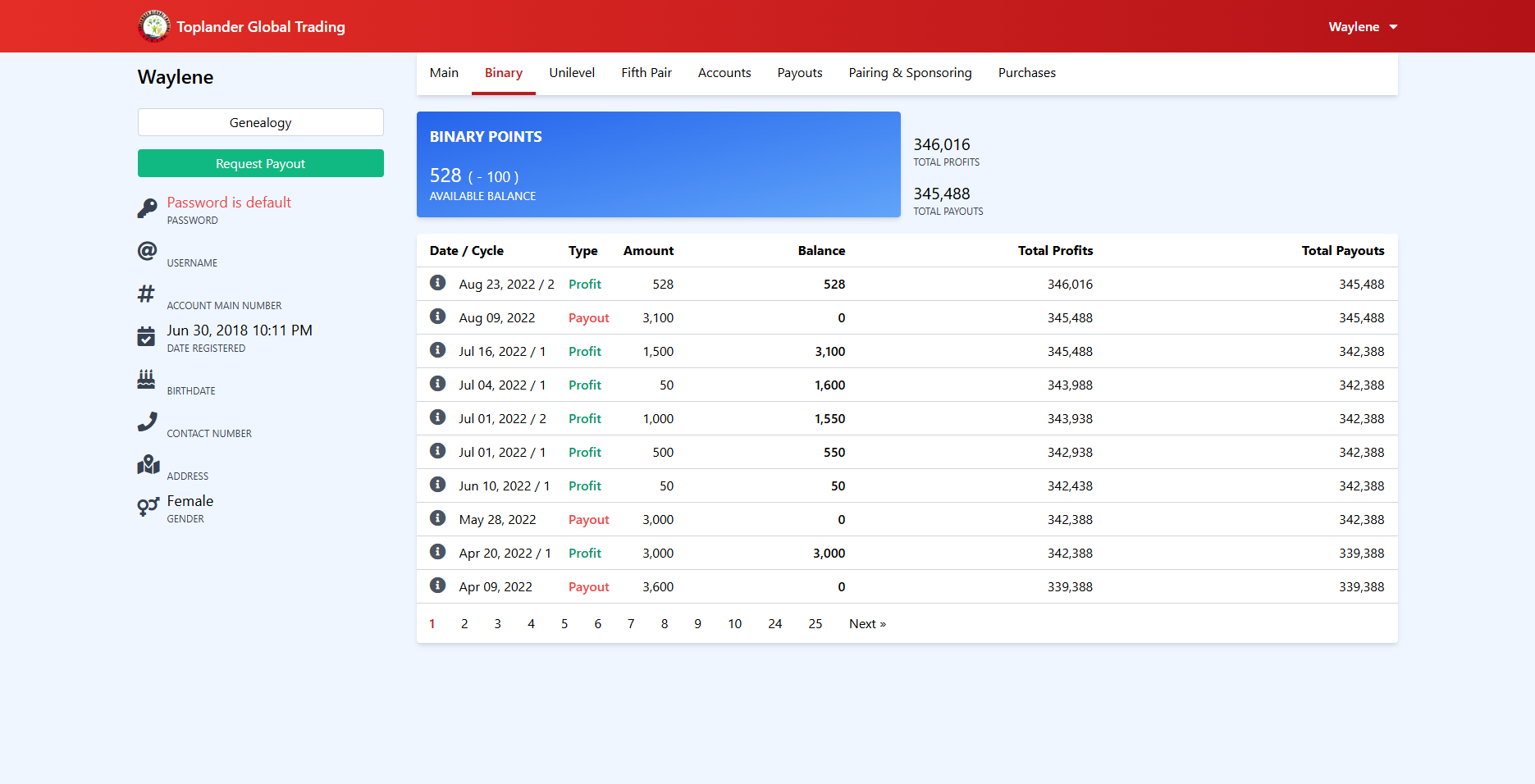Select the gender symbol icon
The width and height of the screenshot is (1535, 784).
147,507
